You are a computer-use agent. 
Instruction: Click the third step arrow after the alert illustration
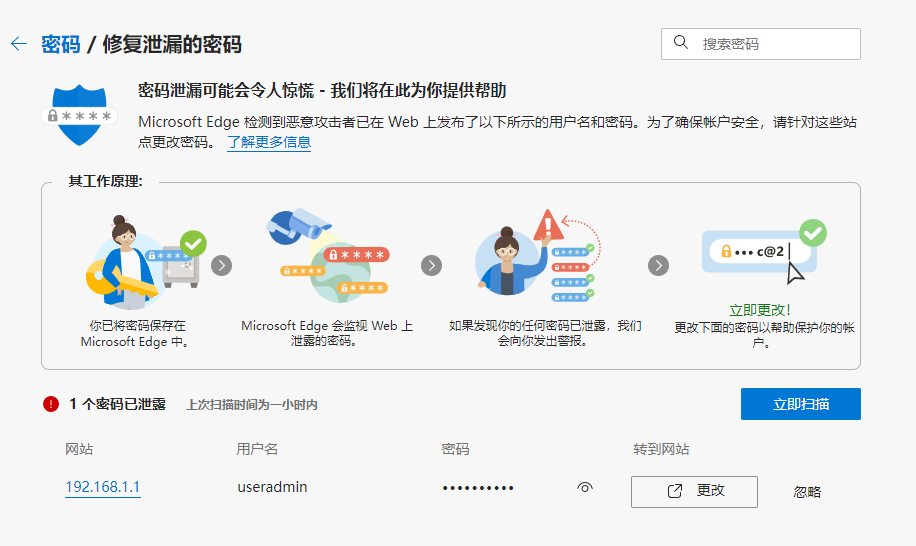tap(658, 266)
